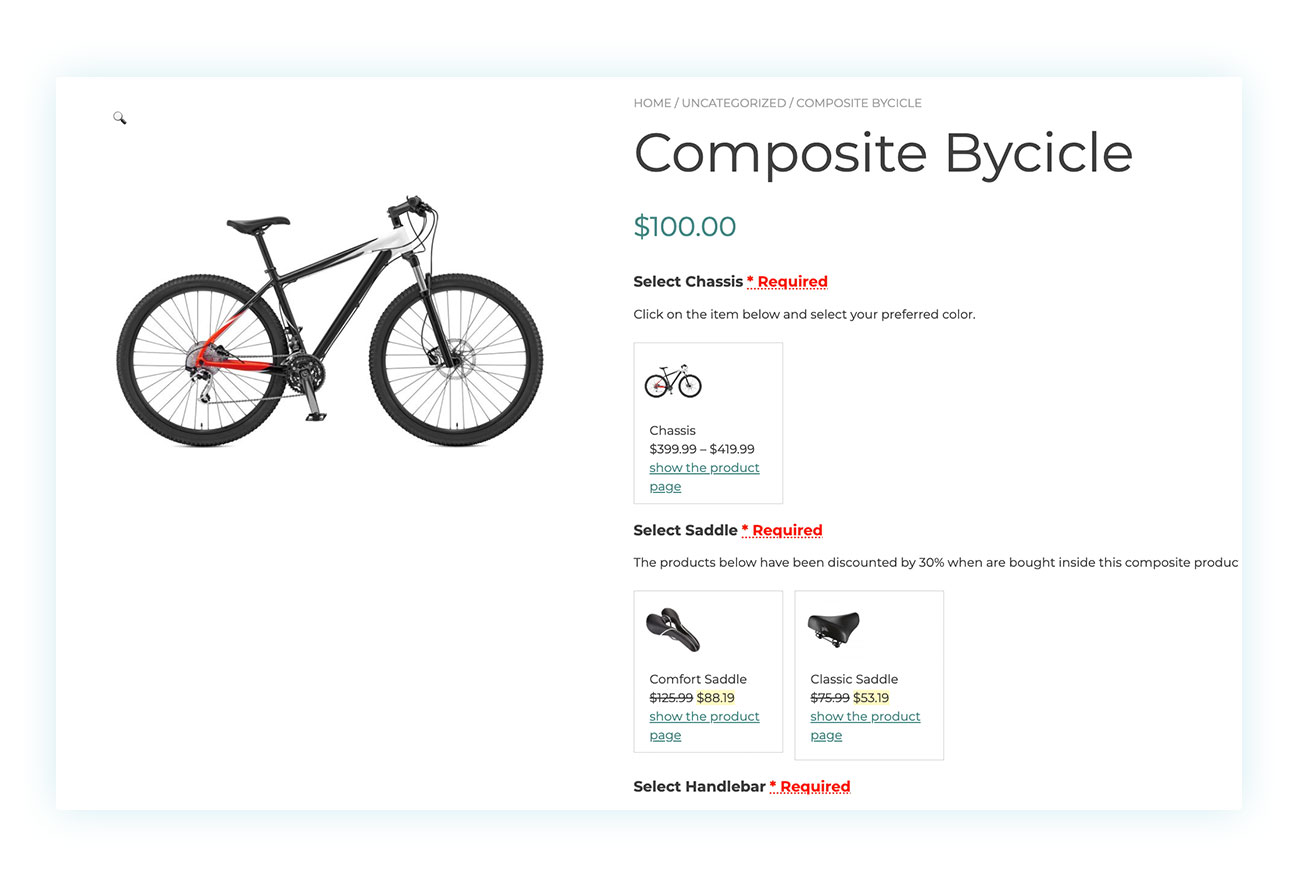This screenshot has width=1300, height=884.
Task: Click the Classic Saddle image
Action: pyautogui.click(x=834, y=628)
